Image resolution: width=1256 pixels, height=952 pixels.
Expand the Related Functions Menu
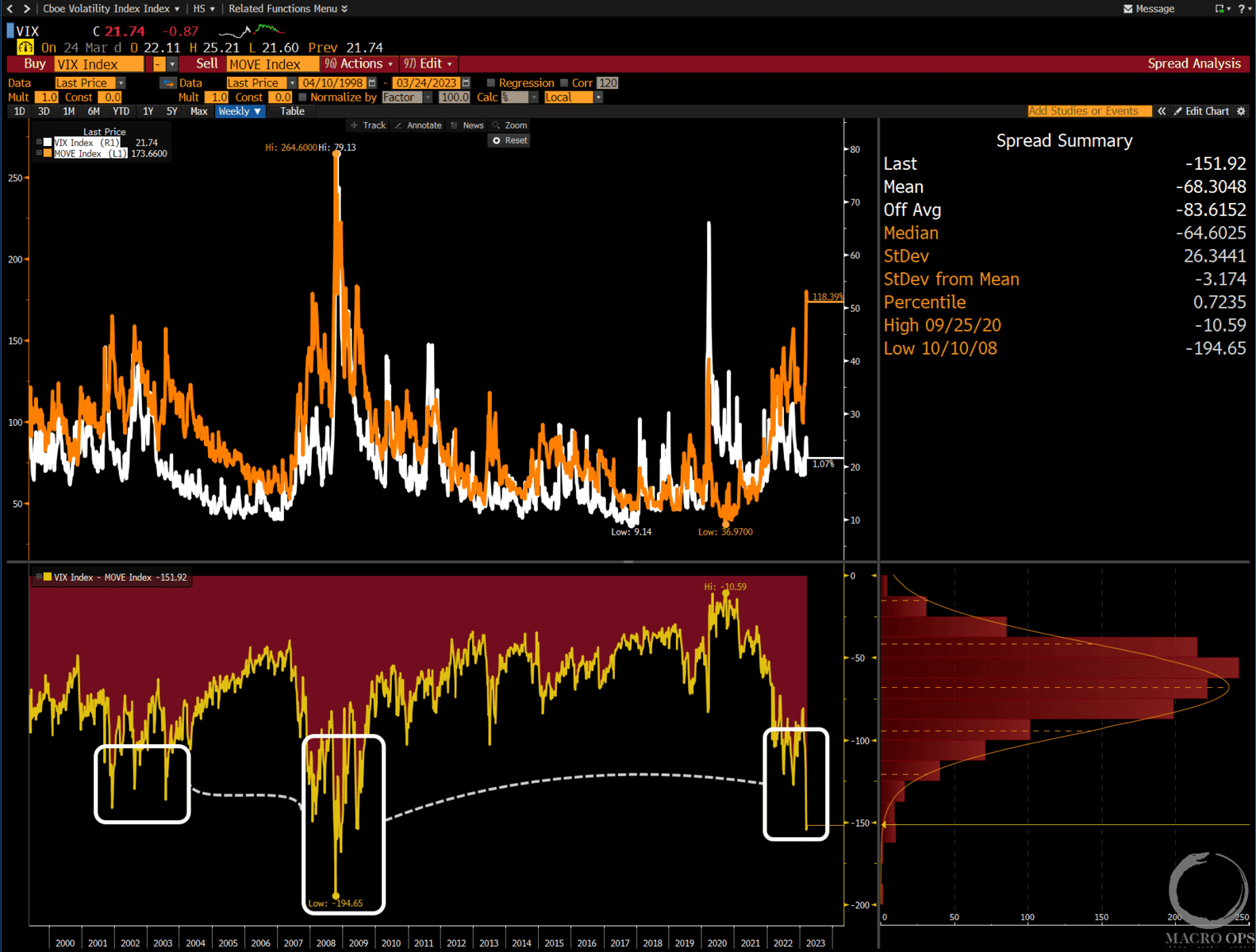pyautogui.click(x=288, y=9)
